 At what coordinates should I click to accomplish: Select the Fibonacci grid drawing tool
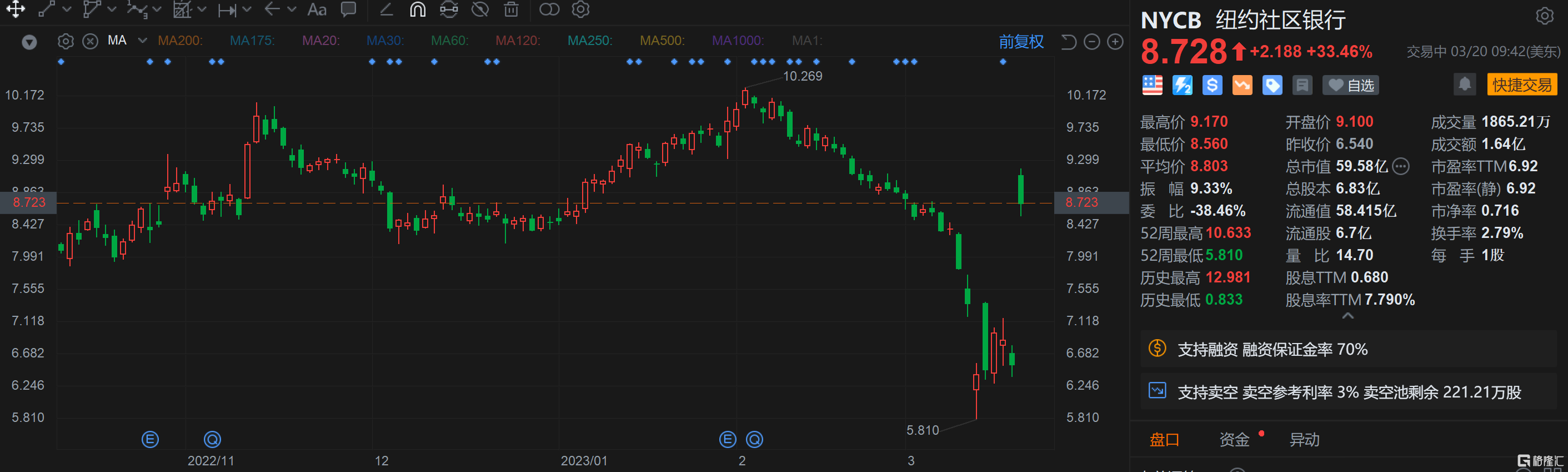[182, 9]
